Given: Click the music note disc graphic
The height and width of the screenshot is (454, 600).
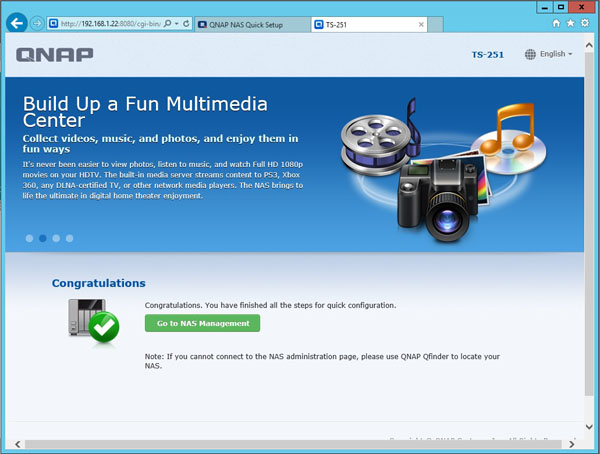Looking at the screenshot, I should pyautogui.click(x=509, y=140).
